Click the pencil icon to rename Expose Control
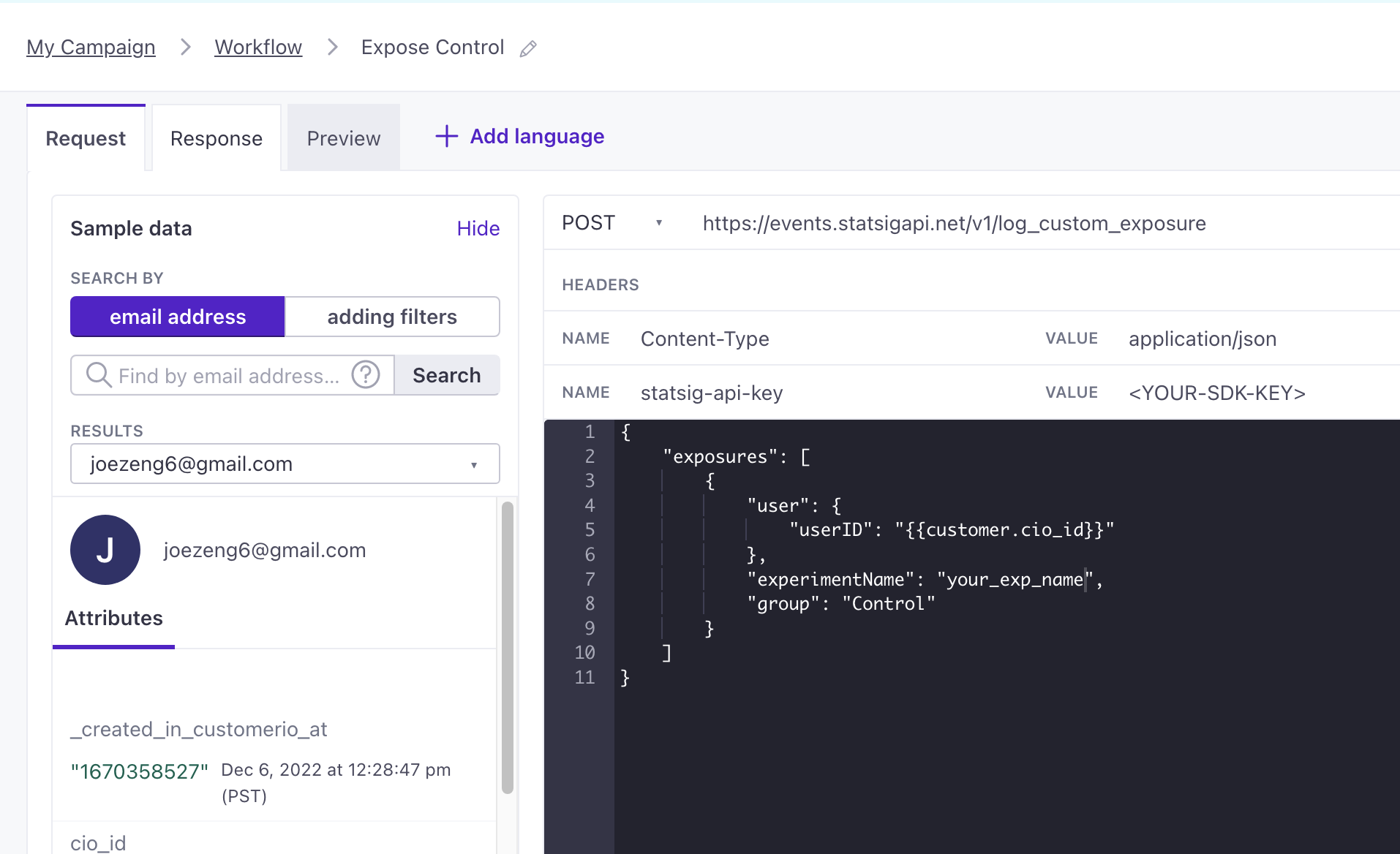This screenshot has width=1400, height=854. pyautogui.click(x=528, y=48)
